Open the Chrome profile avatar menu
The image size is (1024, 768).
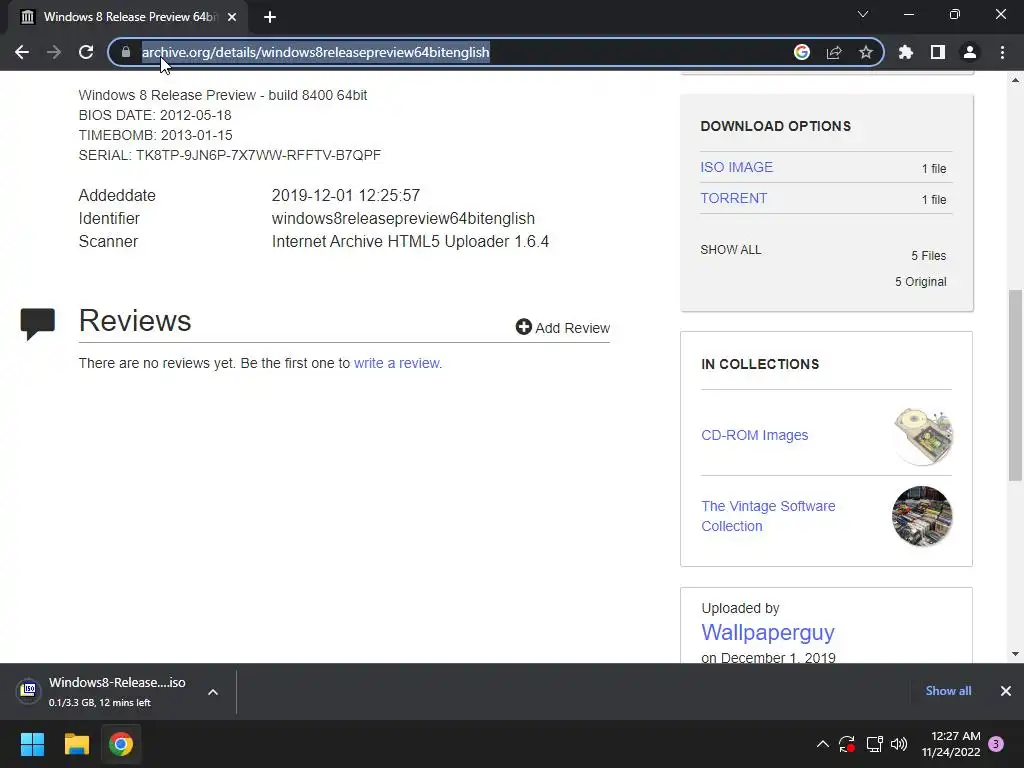click(970, 52)
